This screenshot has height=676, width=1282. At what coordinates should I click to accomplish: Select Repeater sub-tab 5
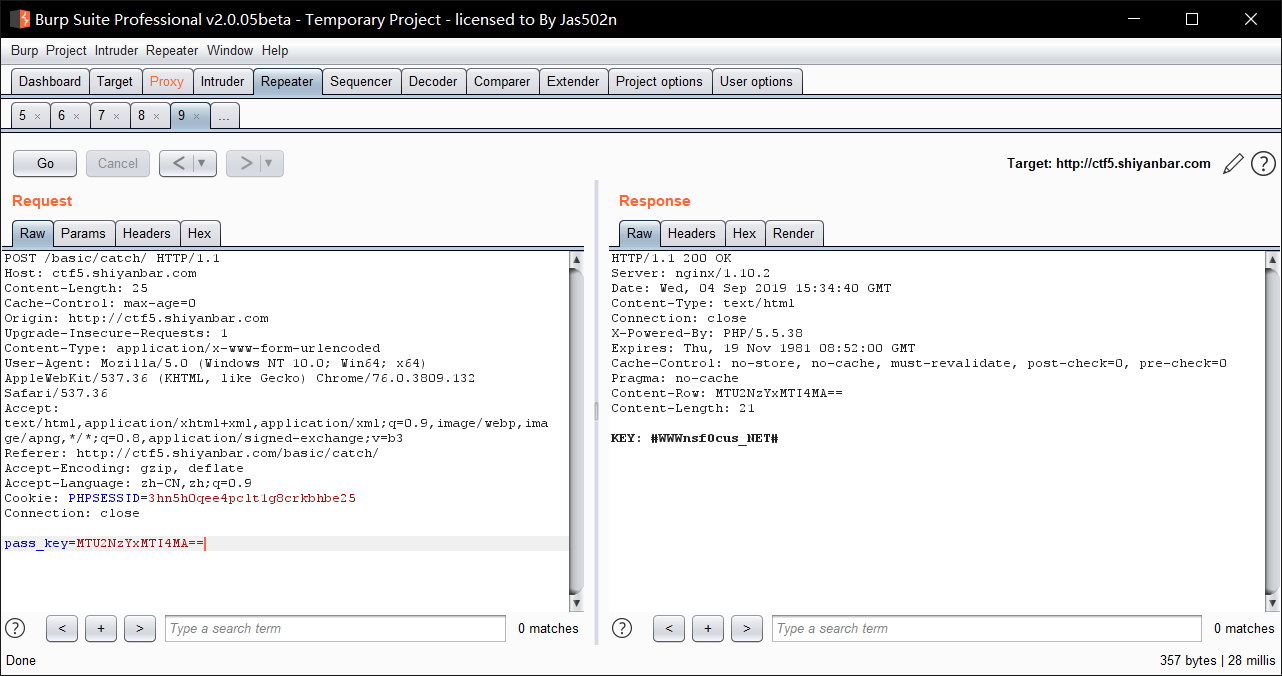[23, 116]
